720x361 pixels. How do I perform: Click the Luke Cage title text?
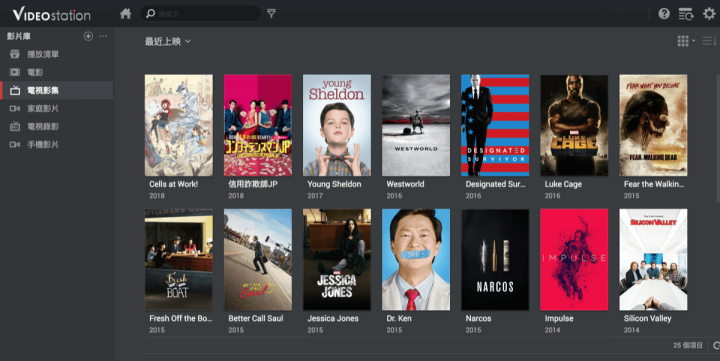(x=563, y=184)
